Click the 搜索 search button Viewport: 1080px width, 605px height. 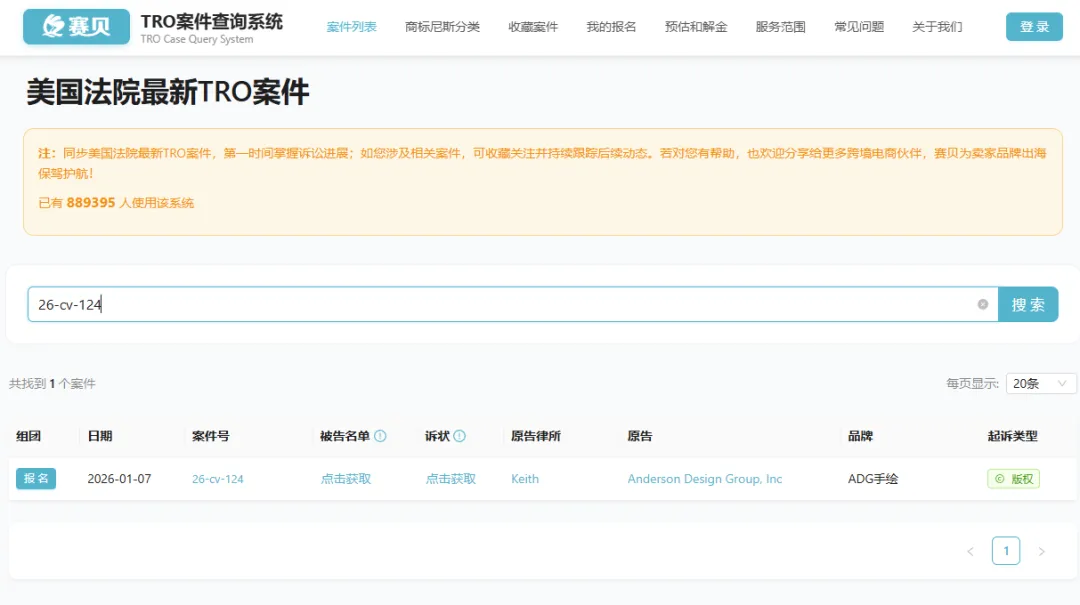click(x=1028, y=304)
